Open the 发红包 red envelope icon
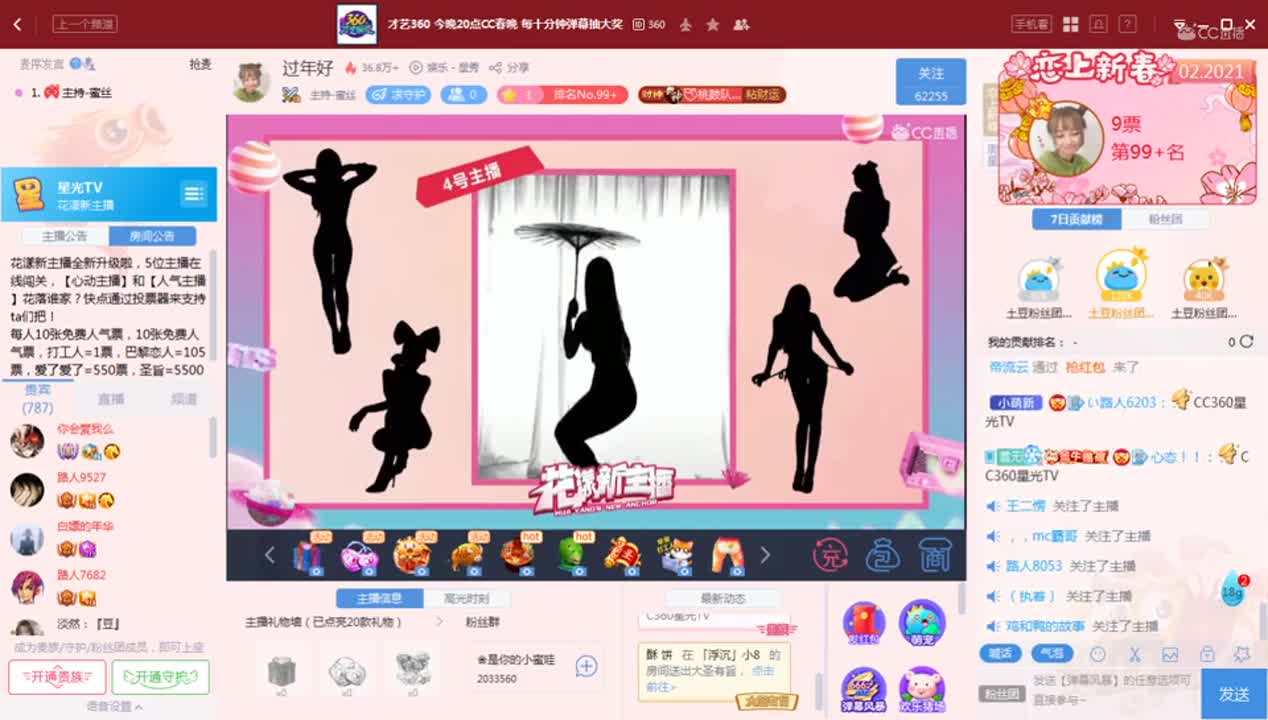The image size is (1268, 720). [863, 624]
